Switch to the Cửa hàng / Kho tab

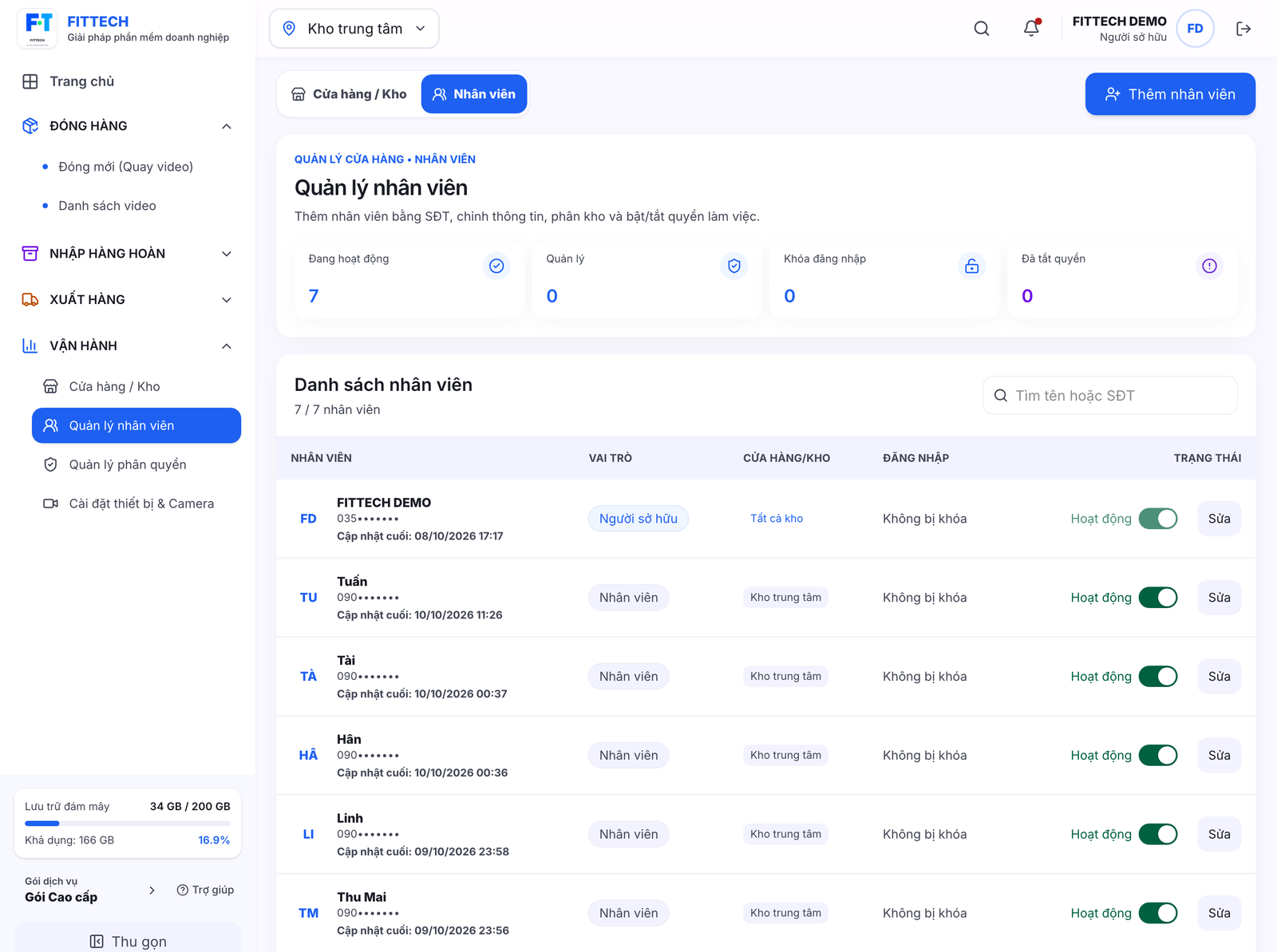349,94
